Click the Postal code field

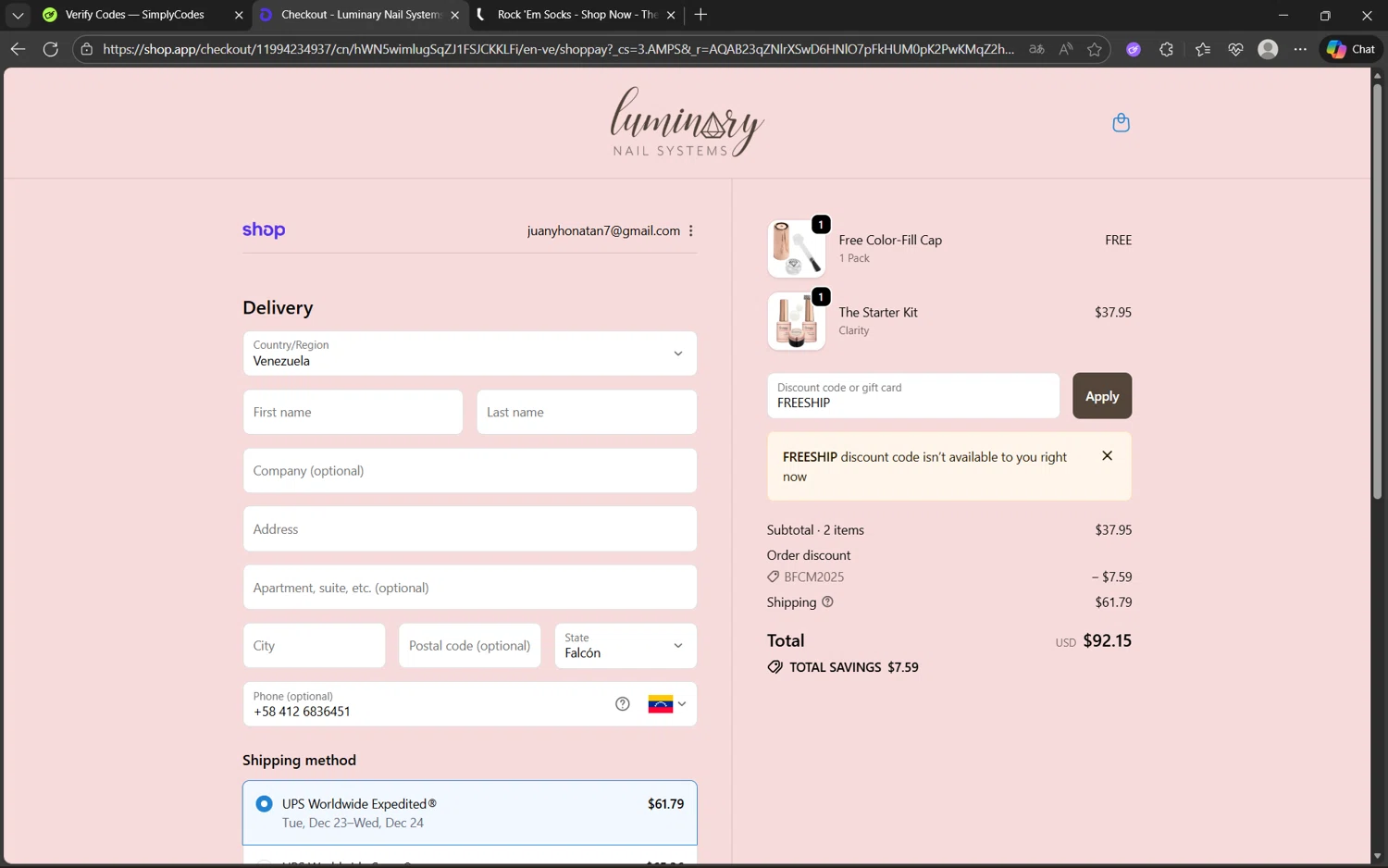469,645
